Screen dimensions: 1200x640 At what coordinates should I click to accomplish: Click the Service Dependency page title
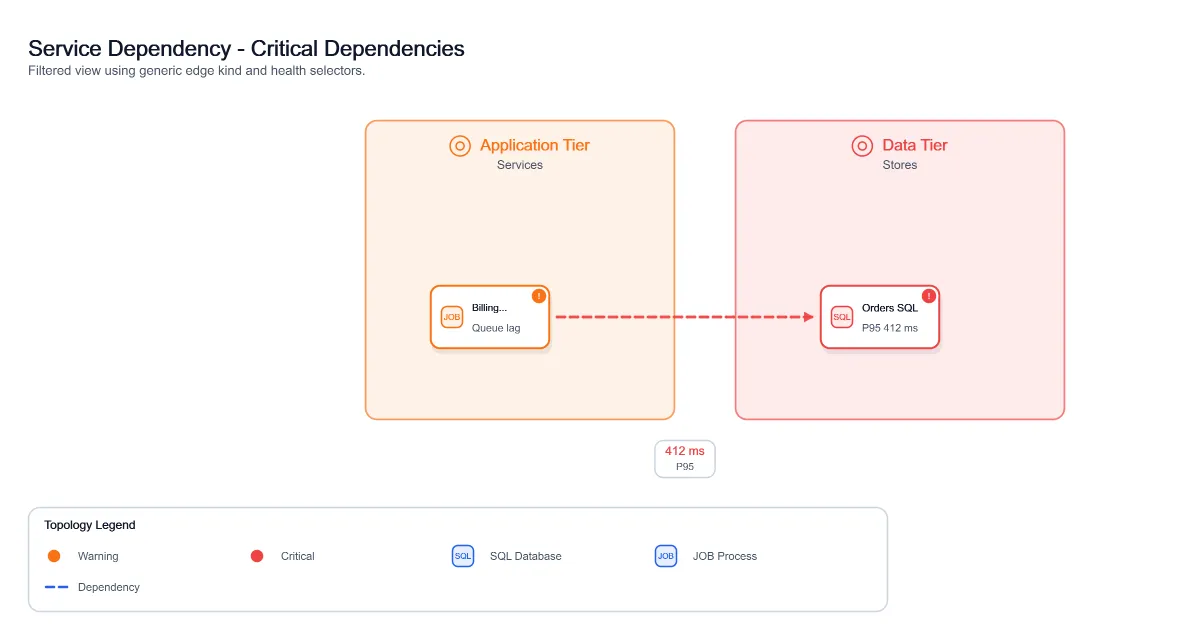point(246,48)
